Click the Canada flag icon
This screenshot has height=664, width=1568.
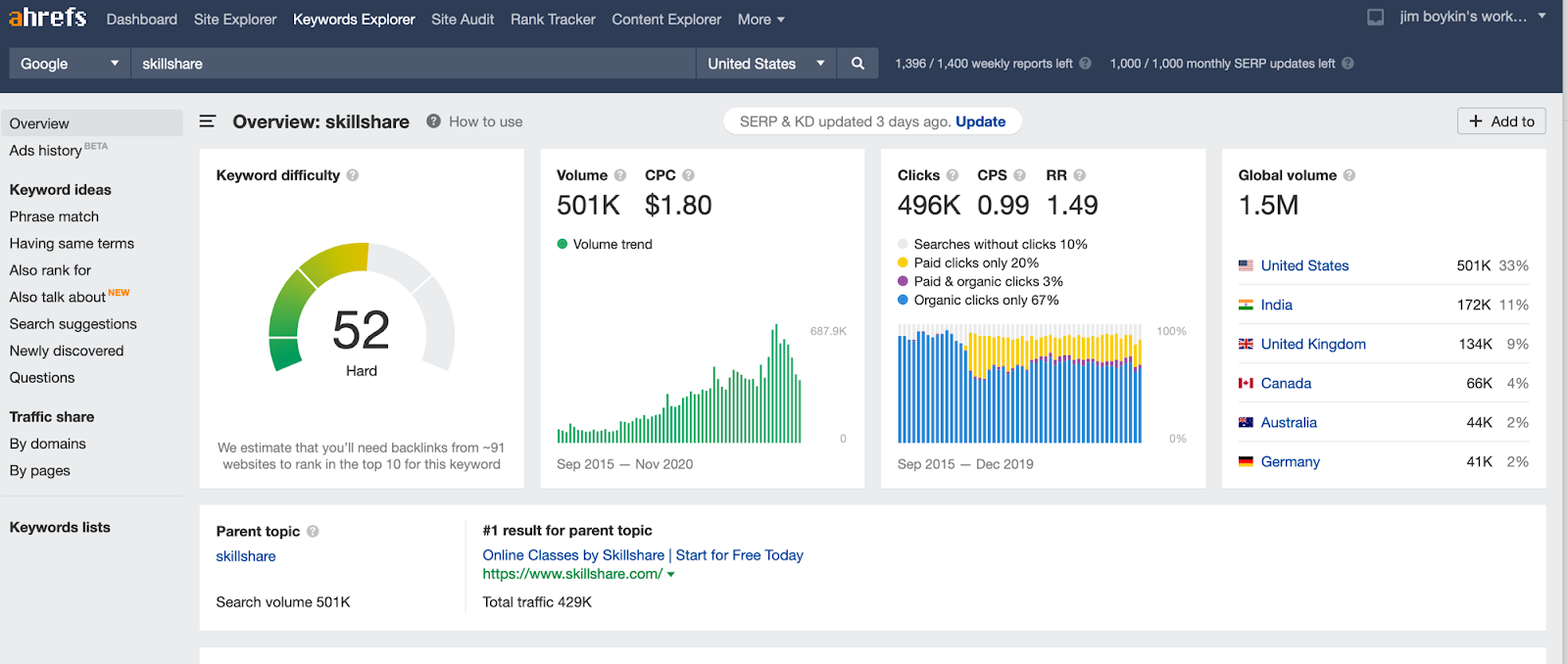coord(1246,383)
